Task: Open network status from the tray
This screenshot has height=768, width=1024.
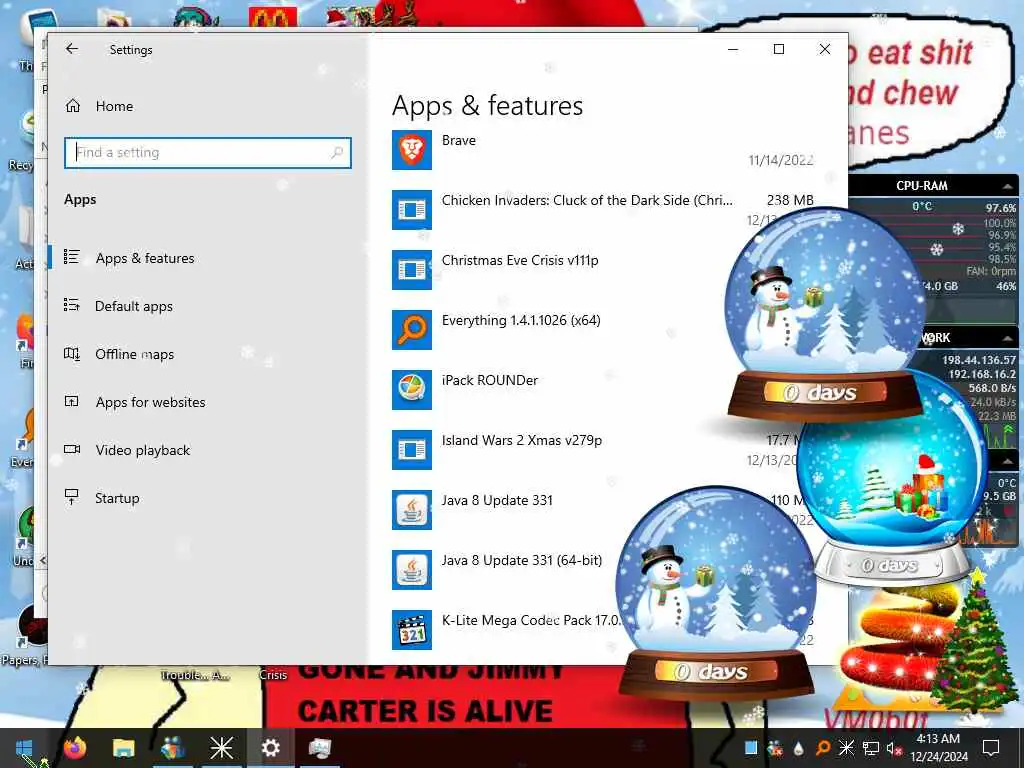Action: 870,748
